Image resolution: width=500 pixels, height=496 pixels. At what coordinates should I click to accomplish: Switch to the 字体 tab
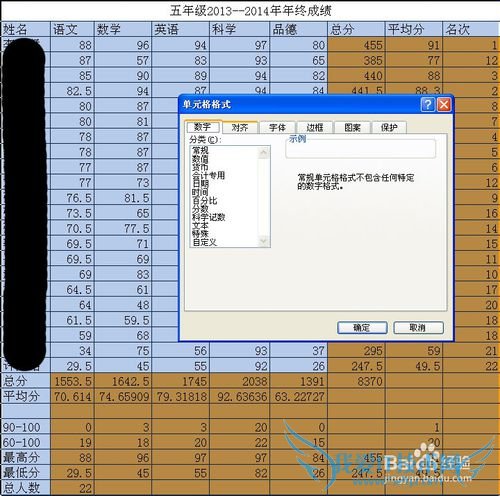277,127
